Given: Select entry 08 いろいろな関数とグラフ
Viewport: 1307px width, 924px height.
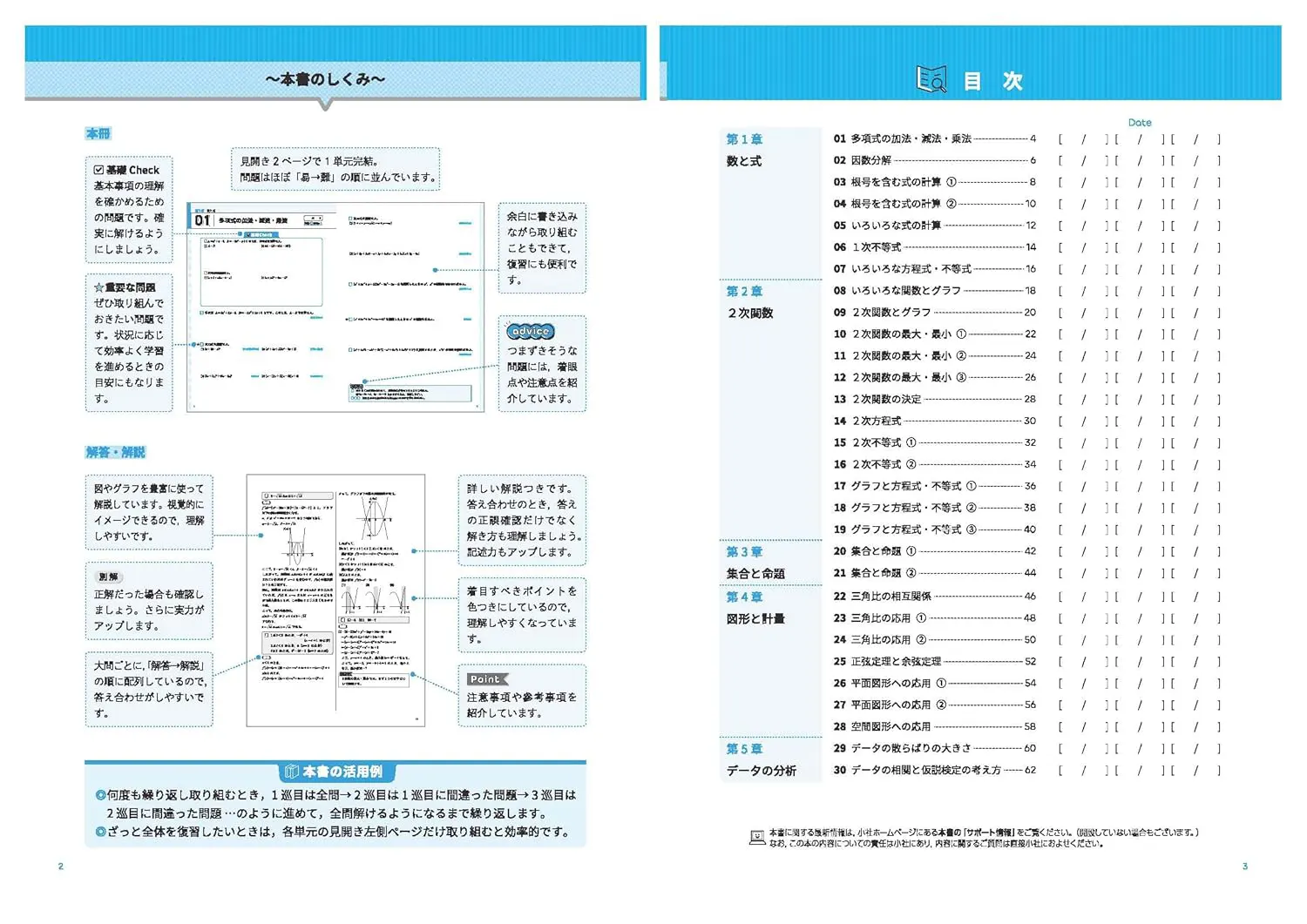Looking at the screenshot, I should point(934,291).
